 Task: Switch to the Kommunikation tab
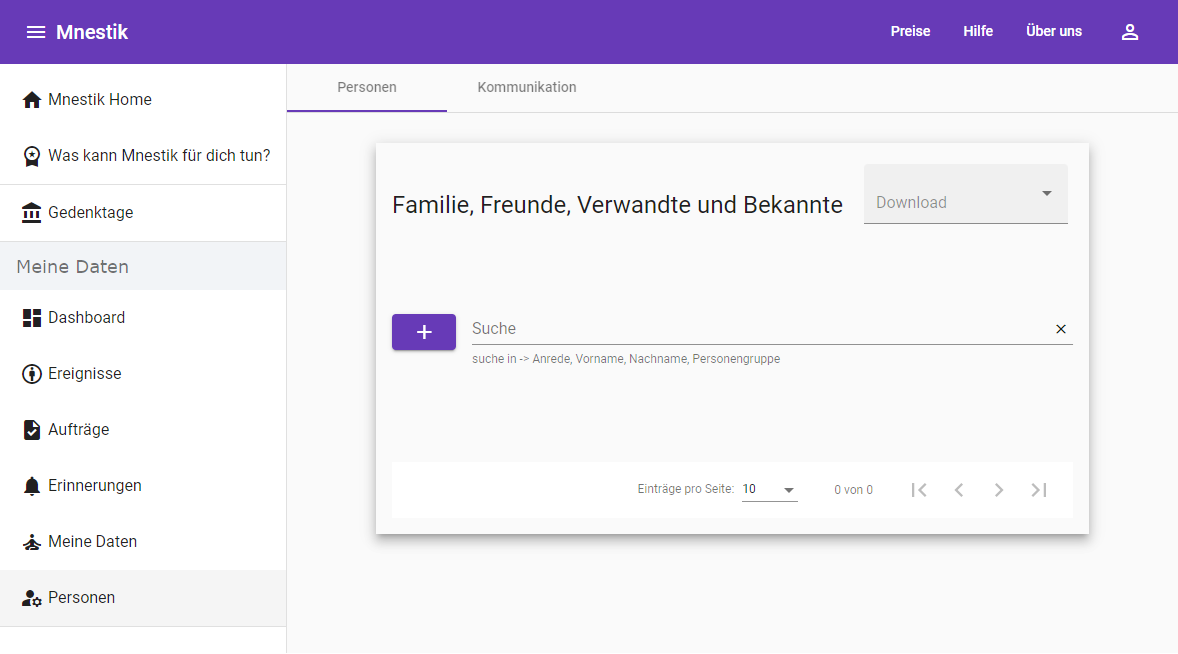[x=527, y=87]
